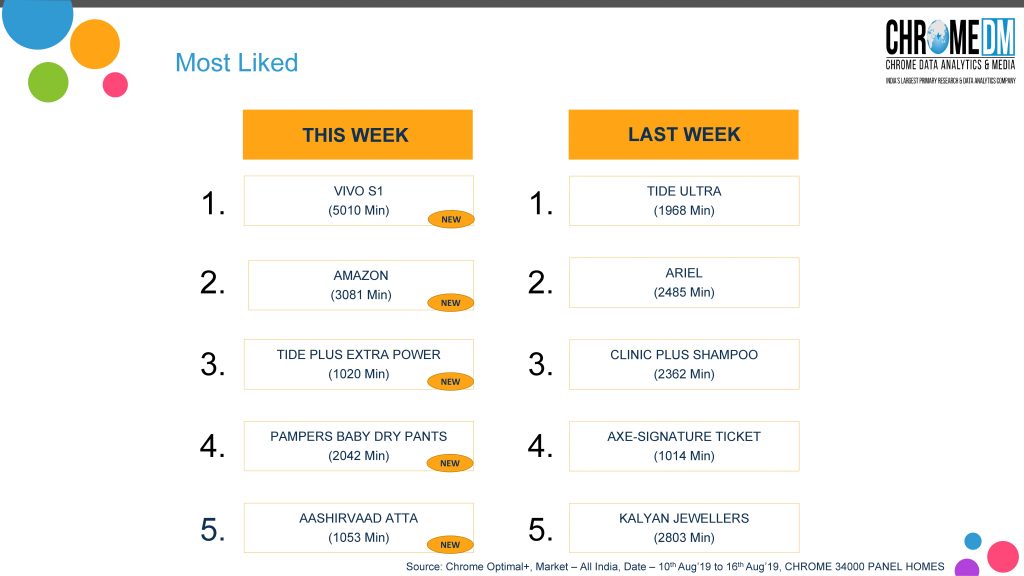Click the large blue circle decoration
1024x576 pixels.
(x=38, y=20)
